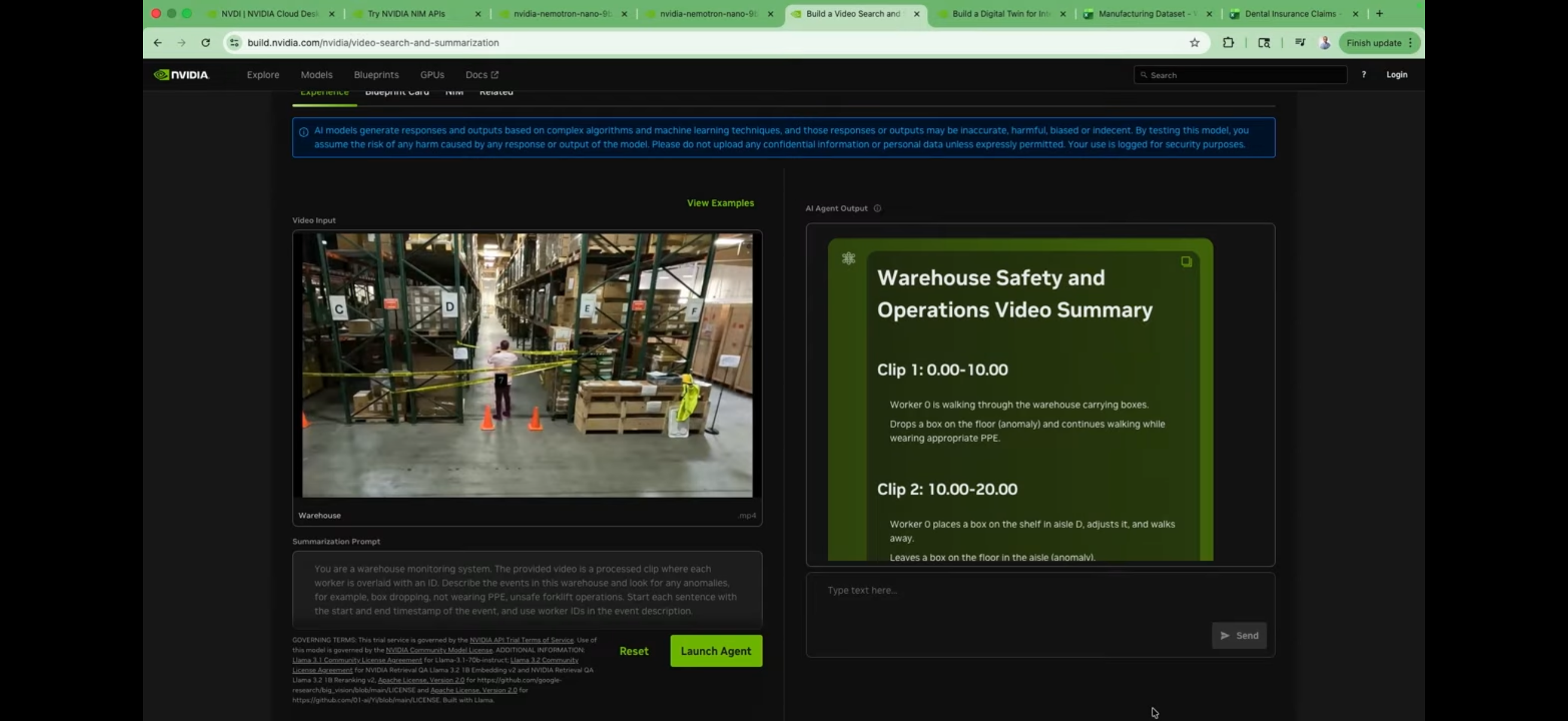Click the Warehouse video preview thumbnail
Viewport: 1568px width, 721px height.
tap(527, 365)
